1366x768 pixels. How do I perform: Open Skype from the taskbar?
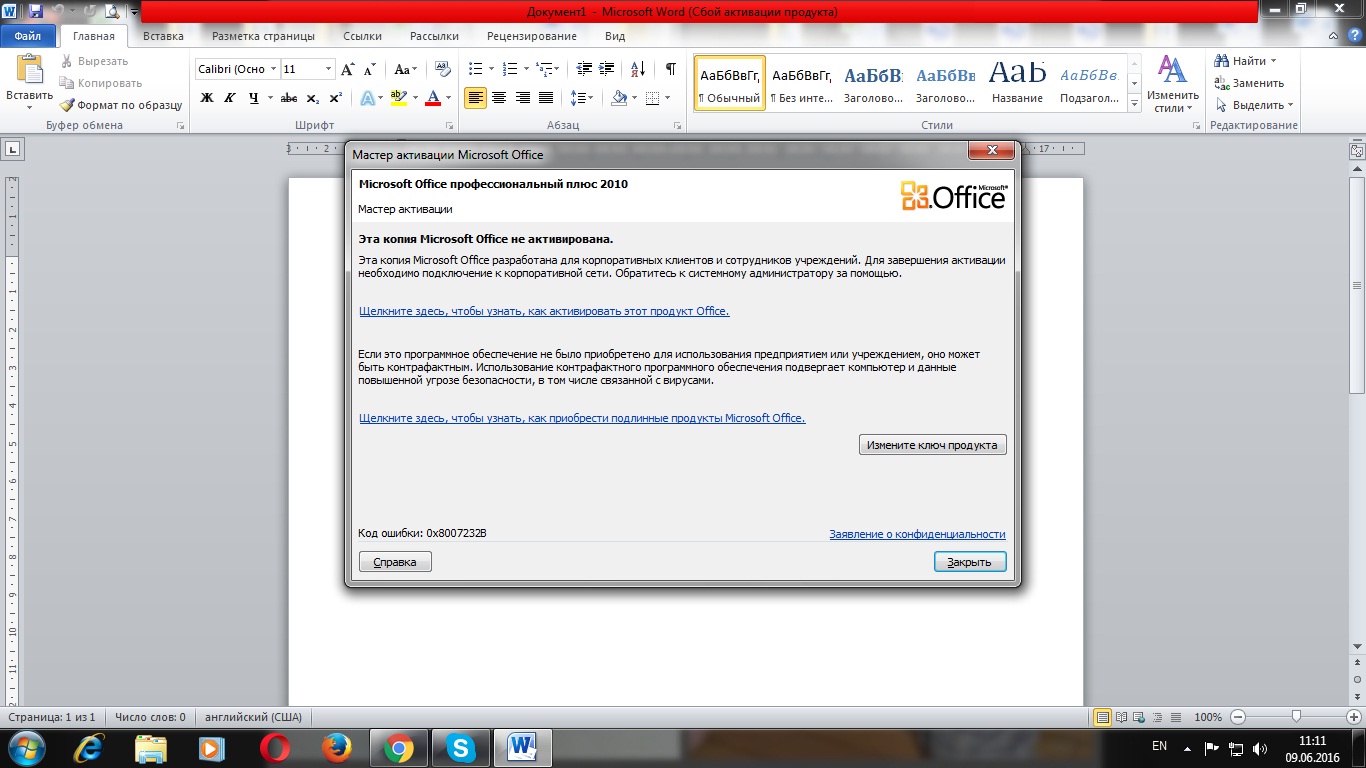coord(461,747)
